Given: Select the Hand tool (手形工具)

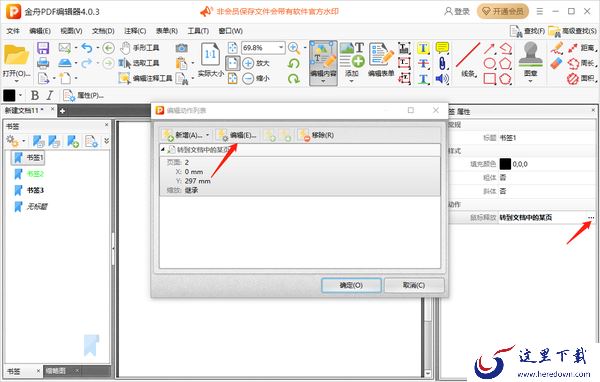Looking at the screenshot, I should point(139,48).
